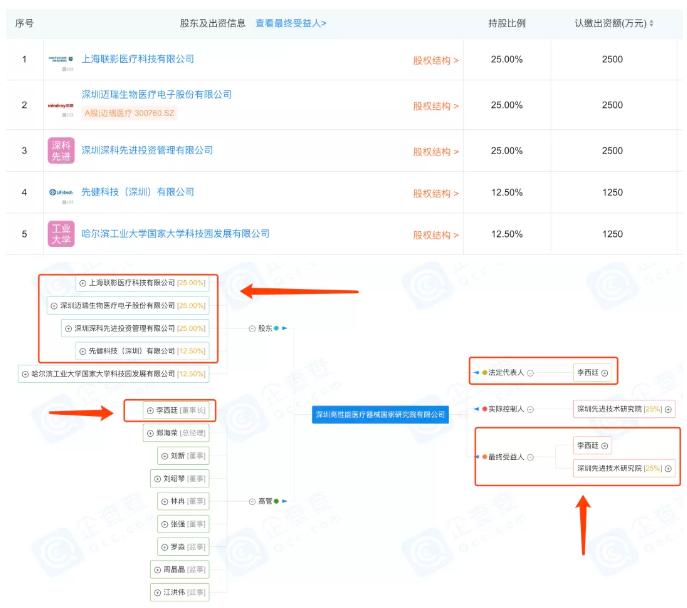Click the circle icon before 郑海荣 总经理 node

pos(149,433)
